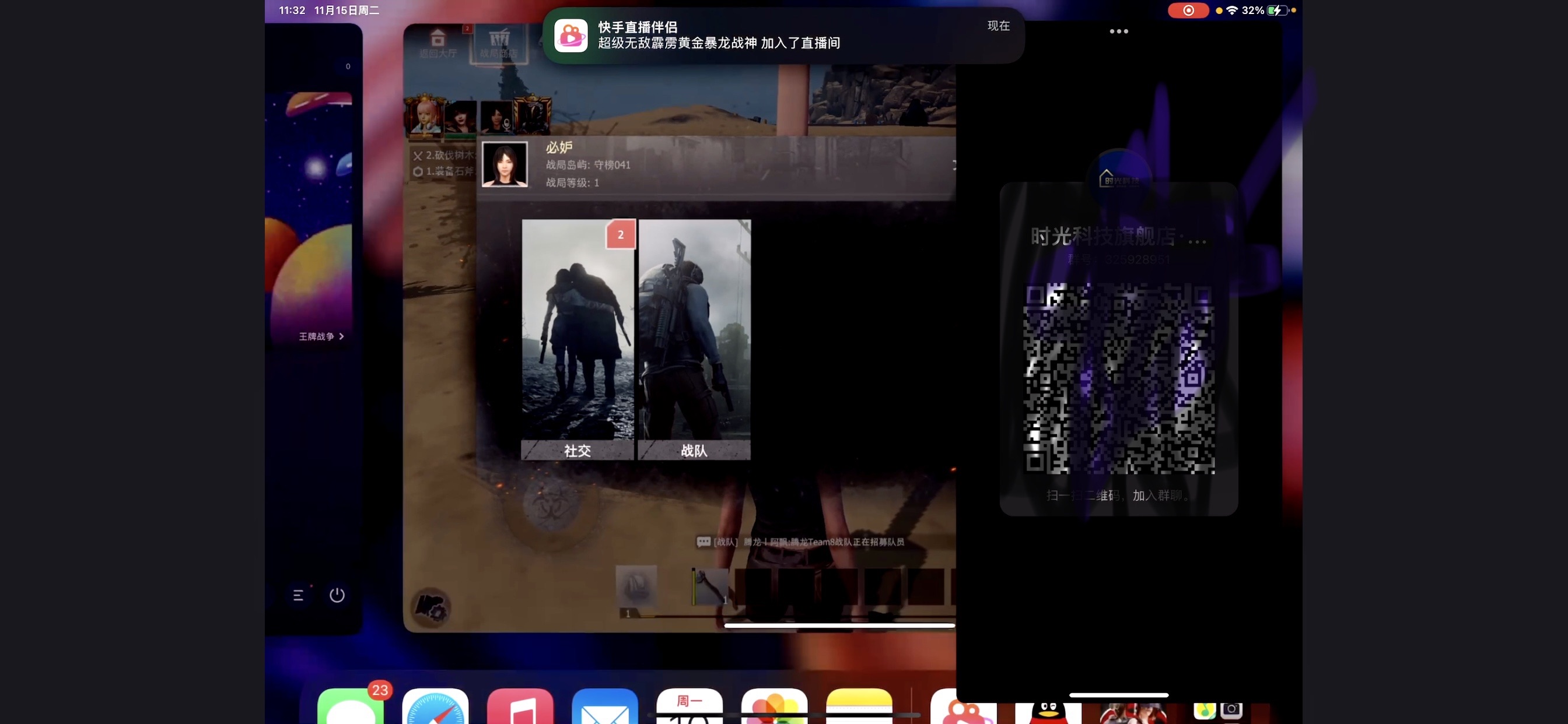Screen dimensions: 1568x724
Task: Open Notes app from the dock
Action: coord(859,706)
